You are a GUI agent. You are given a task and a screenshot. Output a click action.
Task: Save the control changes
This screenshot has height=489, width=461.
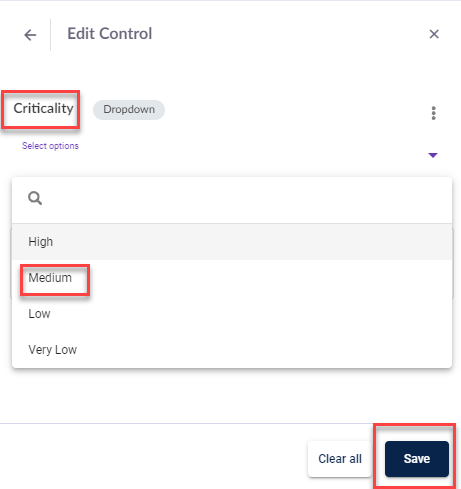(417, 459)
